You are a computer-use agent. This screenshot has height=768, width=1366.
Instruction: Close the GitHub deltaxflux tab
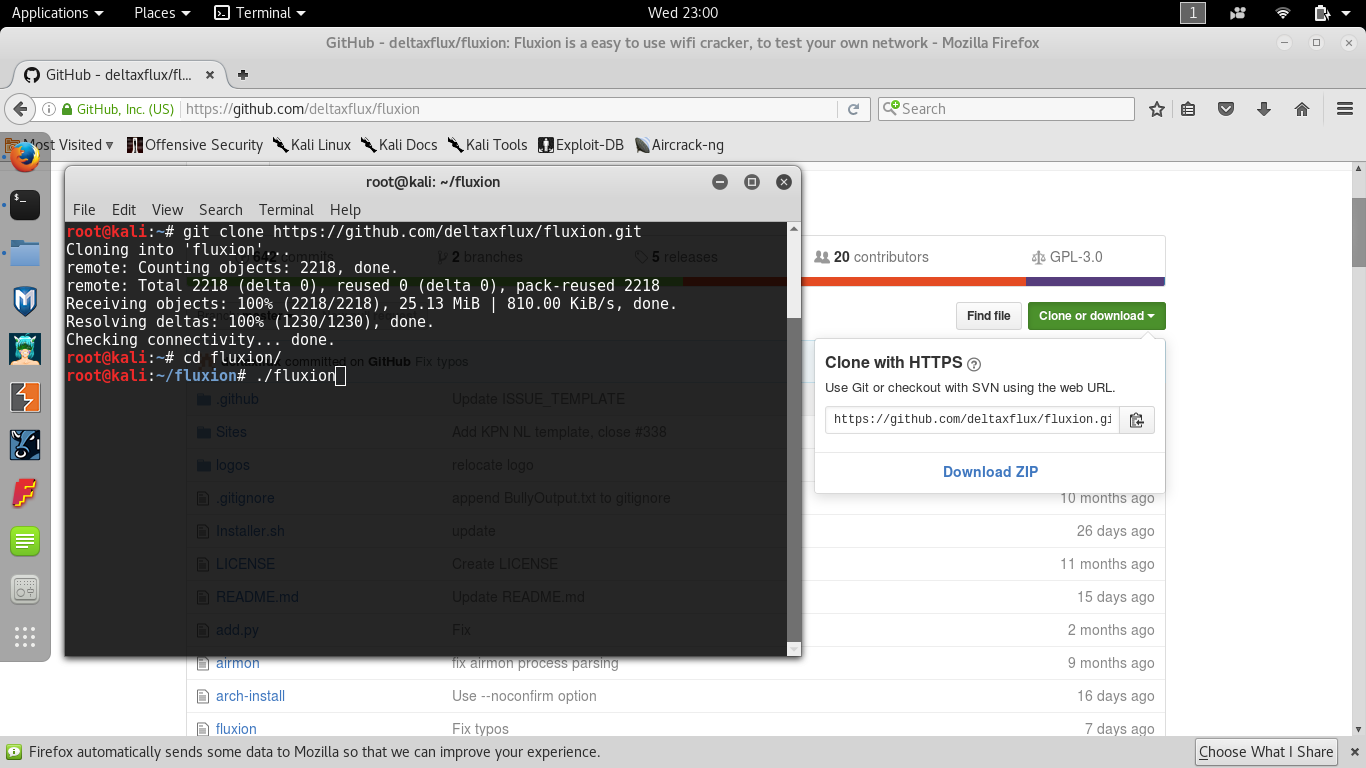click(210, 75)
